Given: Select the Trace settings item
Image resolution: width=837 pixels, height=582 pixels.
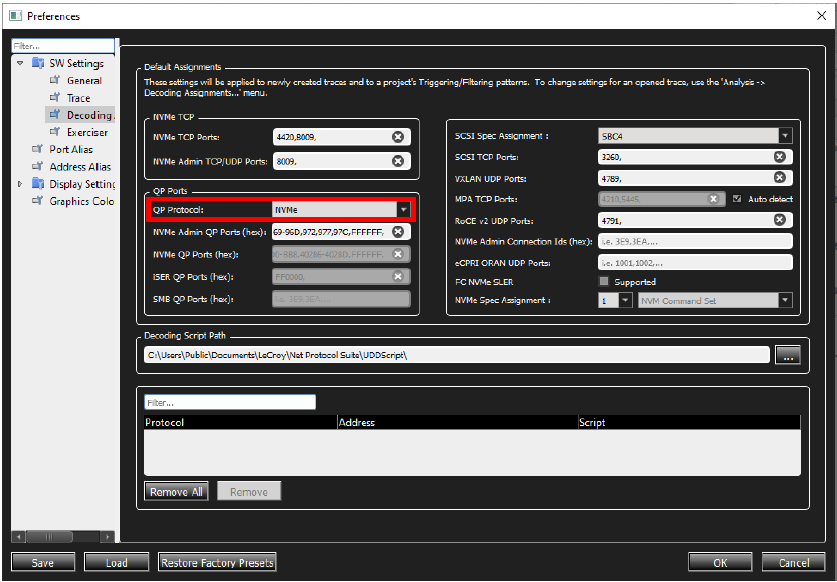Looking at the screenshot, I should (x=78, y=98).
